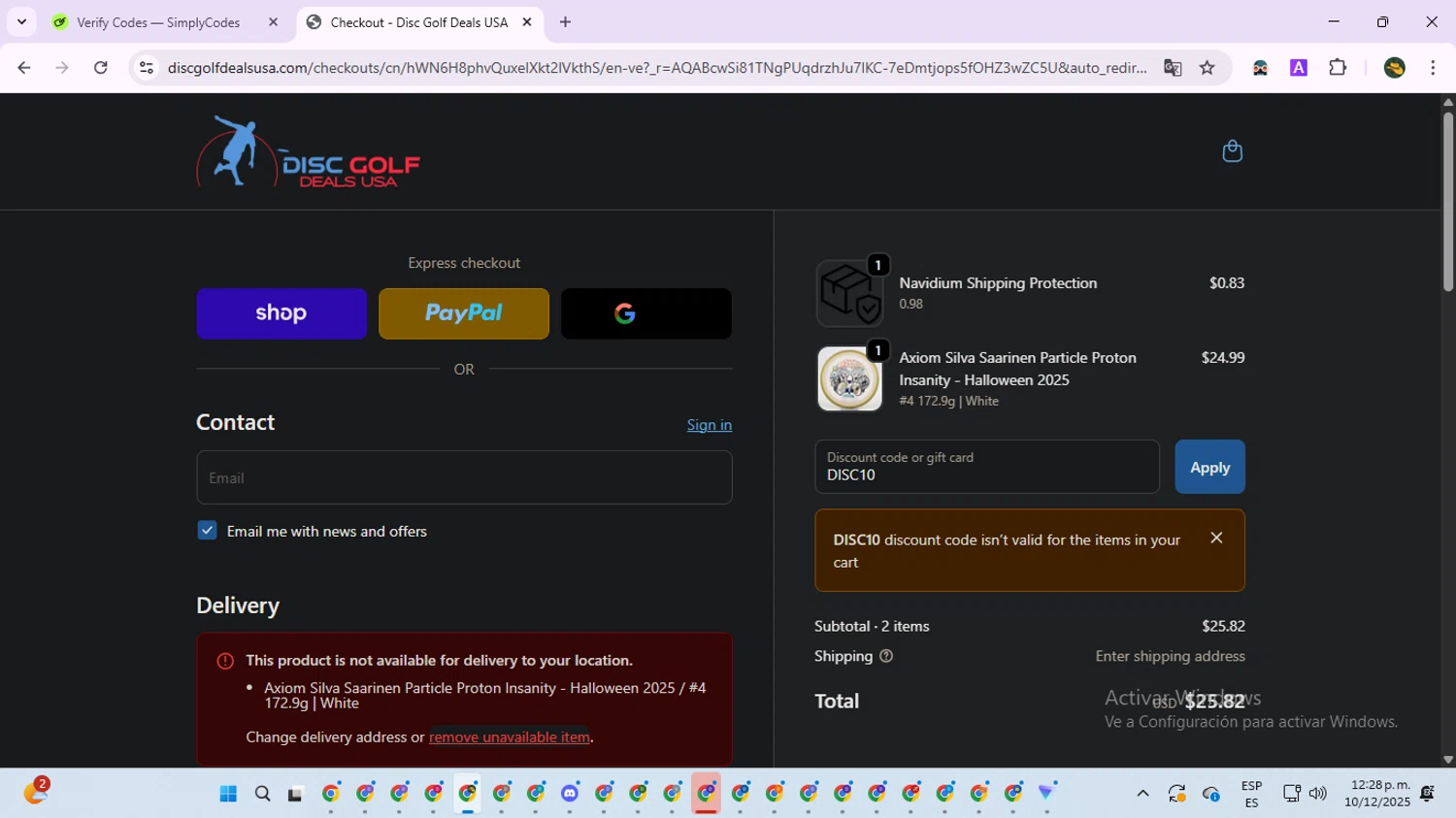This screenshot has height=818, width=1456.
Task: Click the Sign in link
Action: click(710, 425)
